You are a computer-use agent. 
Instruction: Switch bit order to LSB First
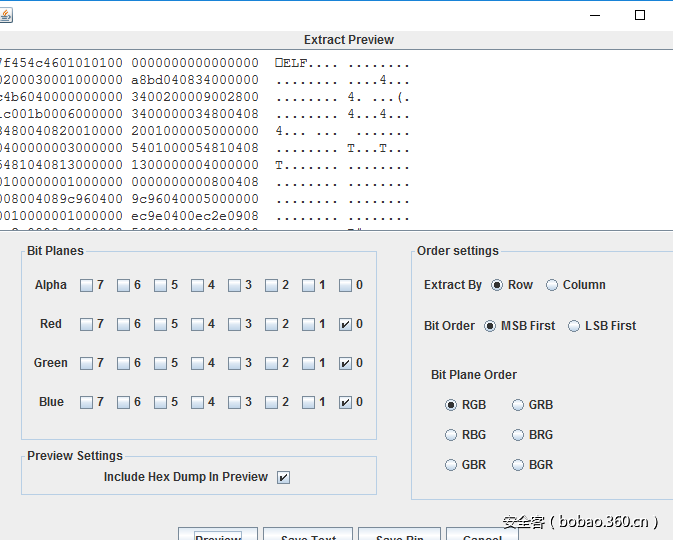tap(574, 326)
